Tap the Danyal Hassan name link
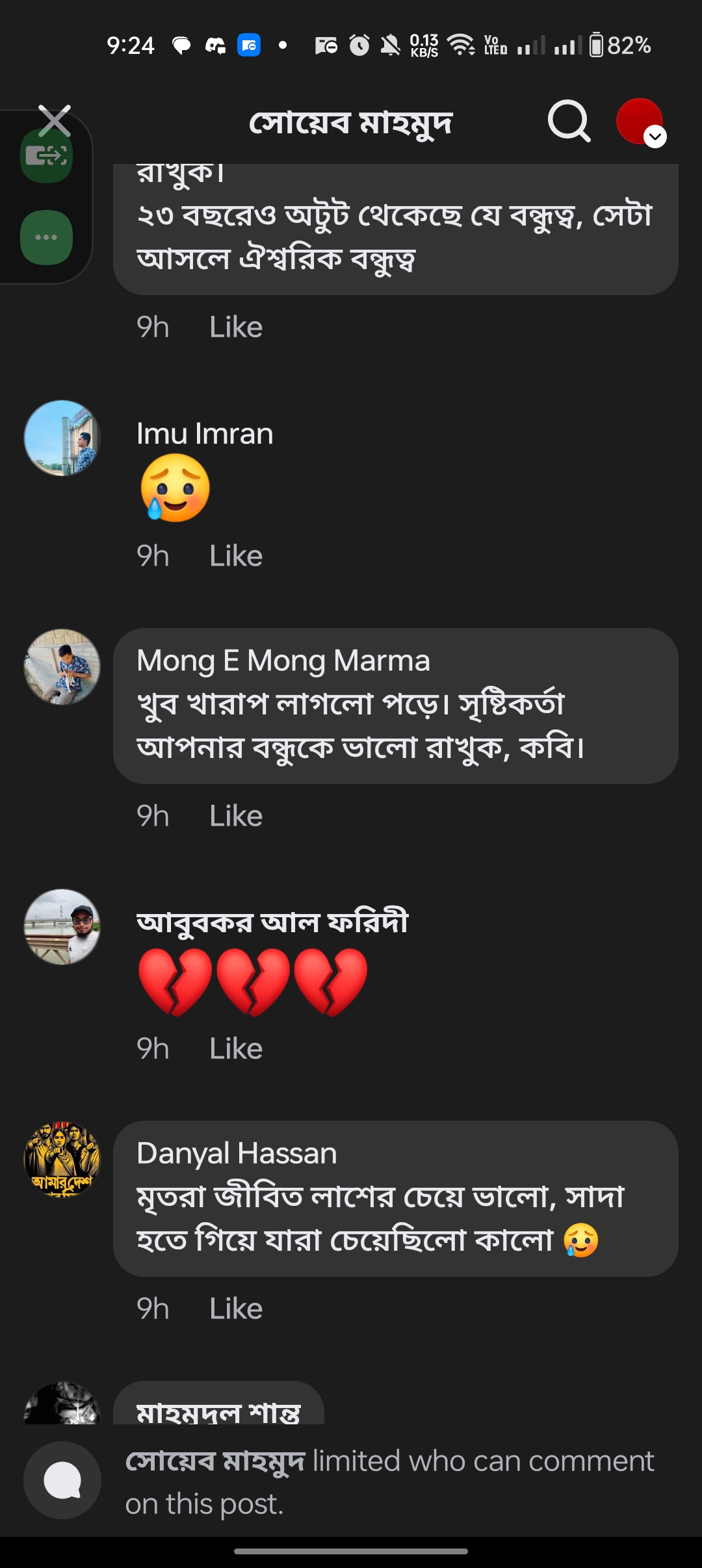Image resolution: width=702 pixels, height=1568 pixels. point(237,1153)
